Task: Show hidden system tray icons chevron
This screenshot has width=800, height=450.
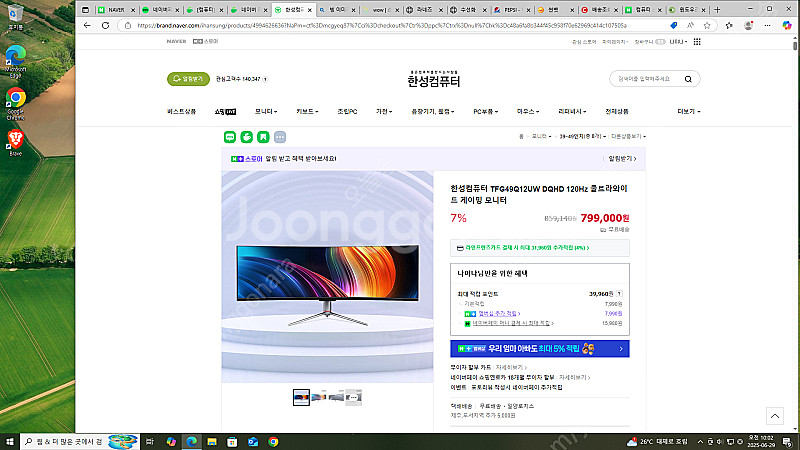Action: 700,442
